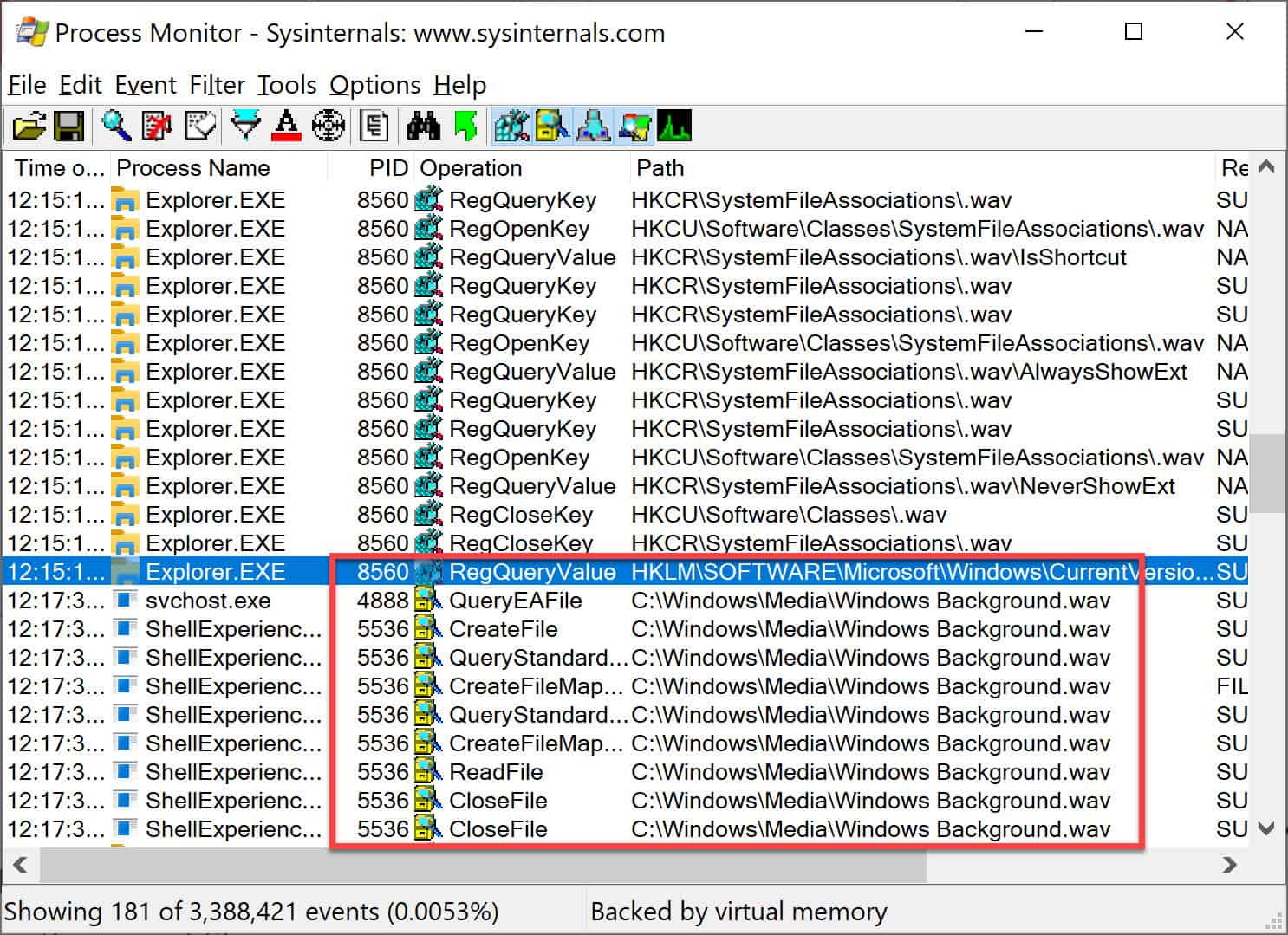Click the file system icon in the ReadFile row
The width and height of the screenshot is (1288, 935).
click(428, 772)
